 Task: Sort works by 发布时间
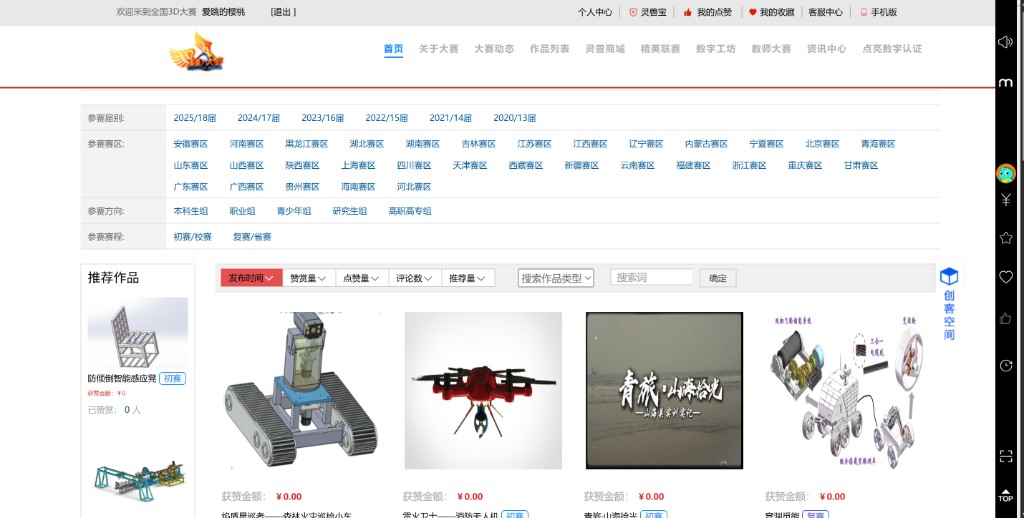[x=251, y=278]
